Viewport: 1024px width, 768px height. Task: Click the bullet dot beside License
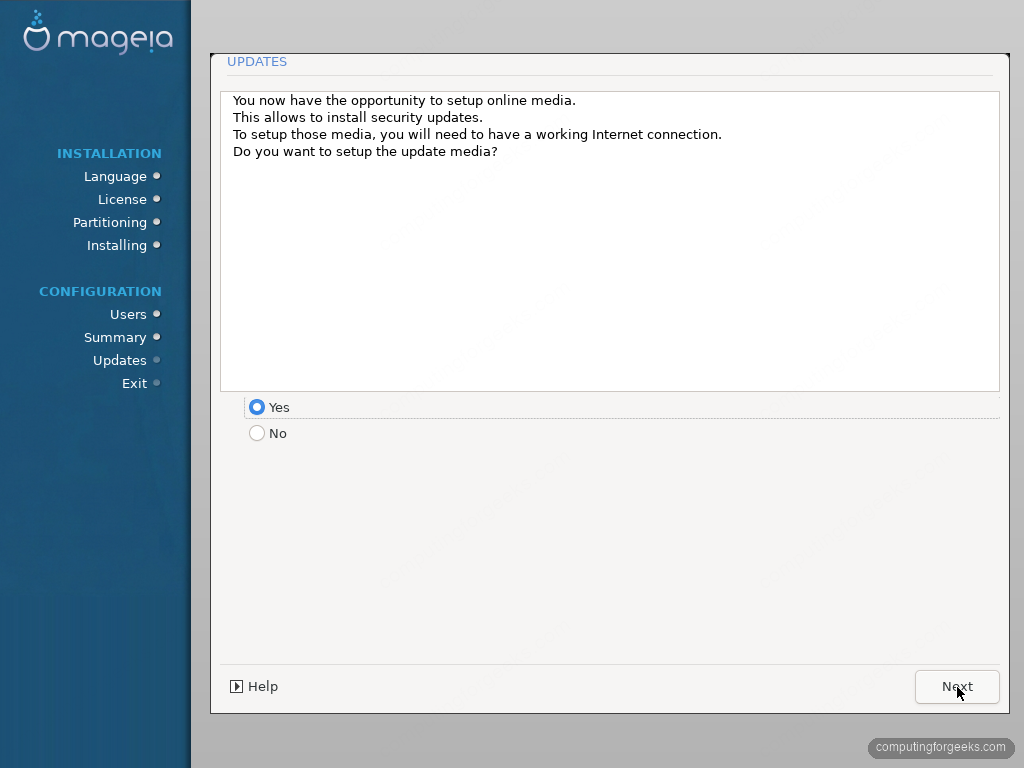click(x=157, y=199)
